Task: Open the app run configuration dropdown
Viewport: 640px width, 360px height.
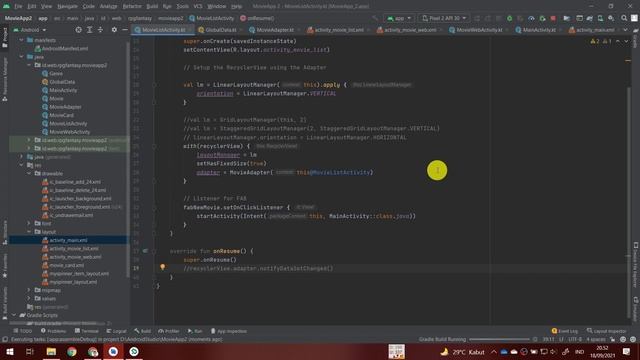Action: [x=399, y=18]
